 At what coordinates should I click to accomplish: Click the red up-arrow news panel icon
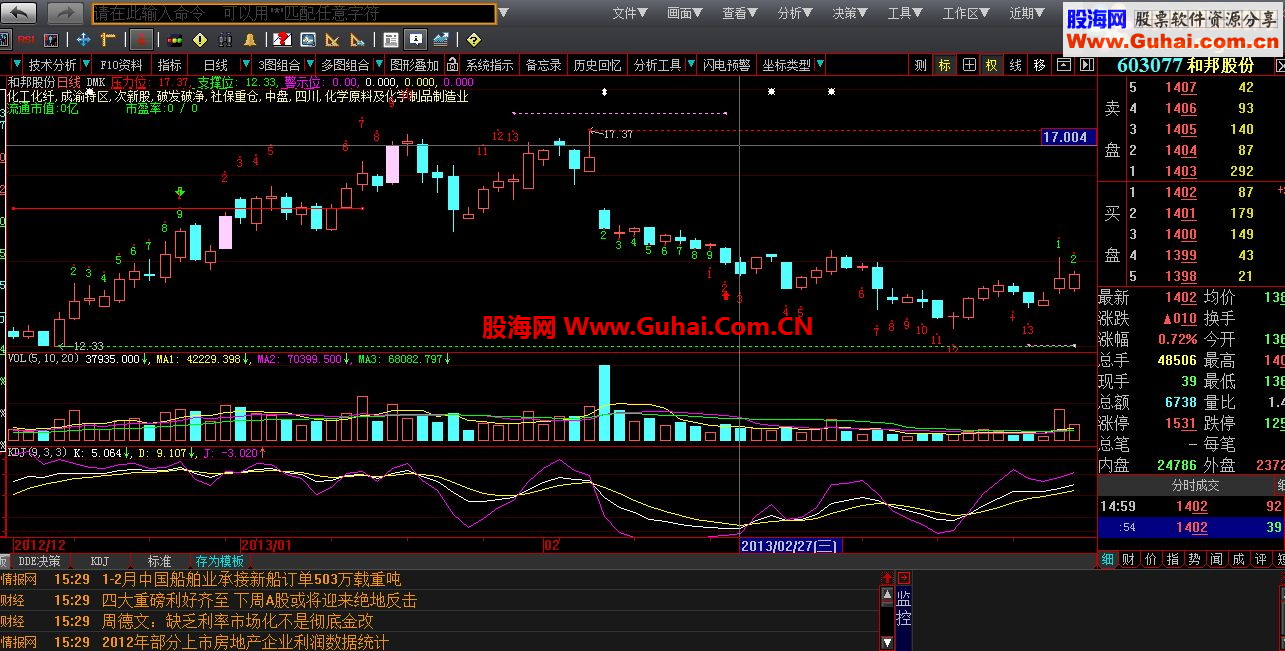click(x=887, y=578)
